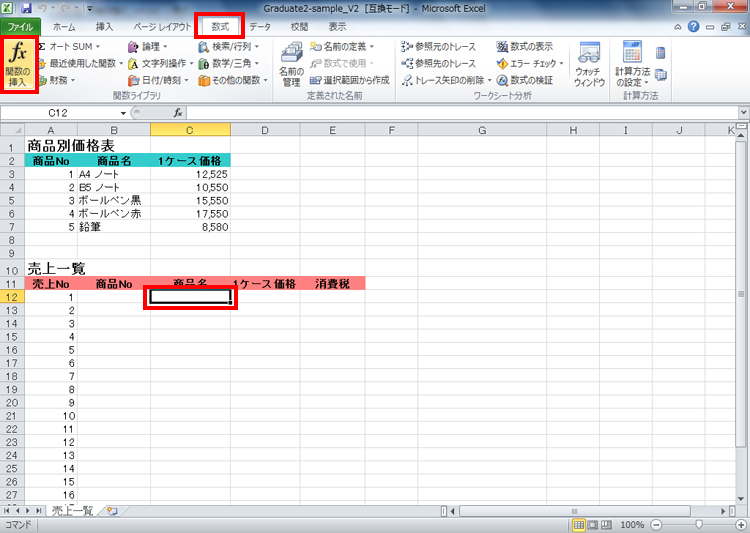Viewport: 750px width, 533px height.
Task: Click the Save icon in Quick Access Toolbar
Action: [27, 8]
